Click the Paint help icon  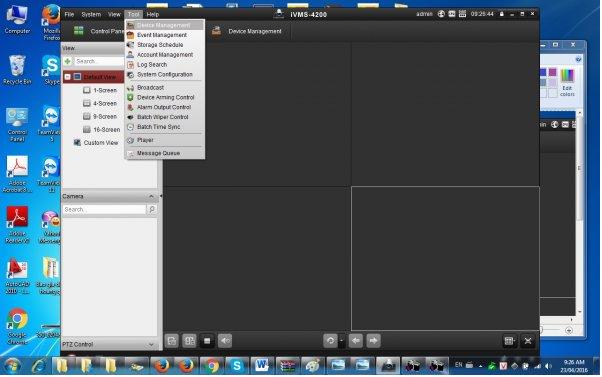tap(578, 60)
